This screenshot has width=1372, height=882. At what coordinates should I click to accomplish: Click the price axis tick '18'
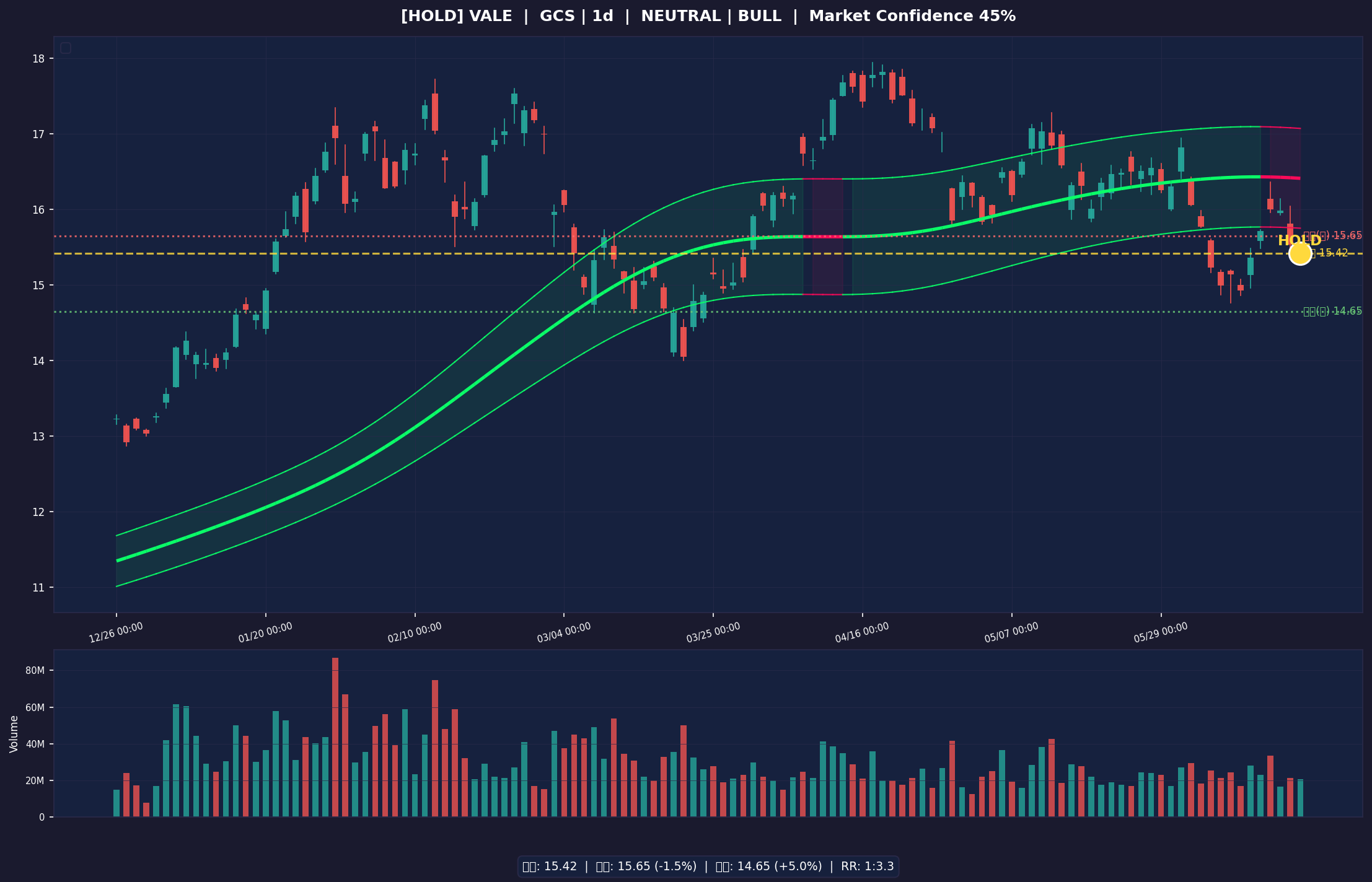click(x=39, y=59)
